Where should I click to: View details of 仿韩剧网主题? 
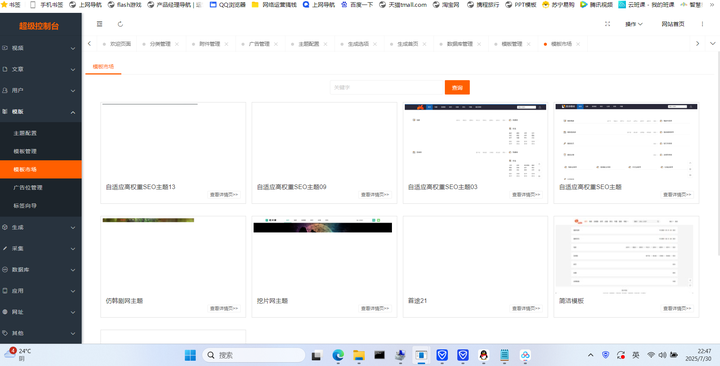click(224, 309)
